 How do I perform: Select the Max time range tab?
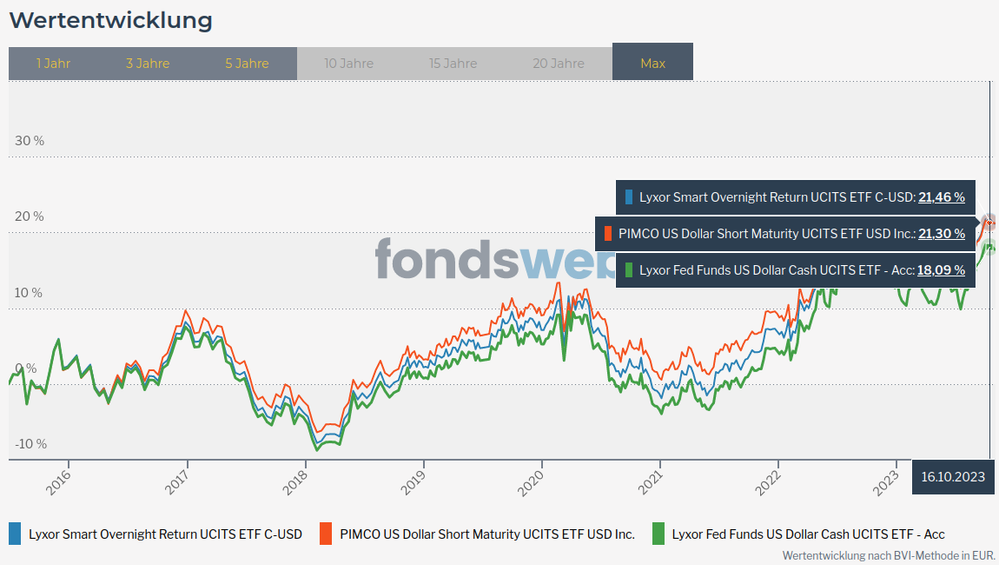pyautogui.click(x=653, y=62)
